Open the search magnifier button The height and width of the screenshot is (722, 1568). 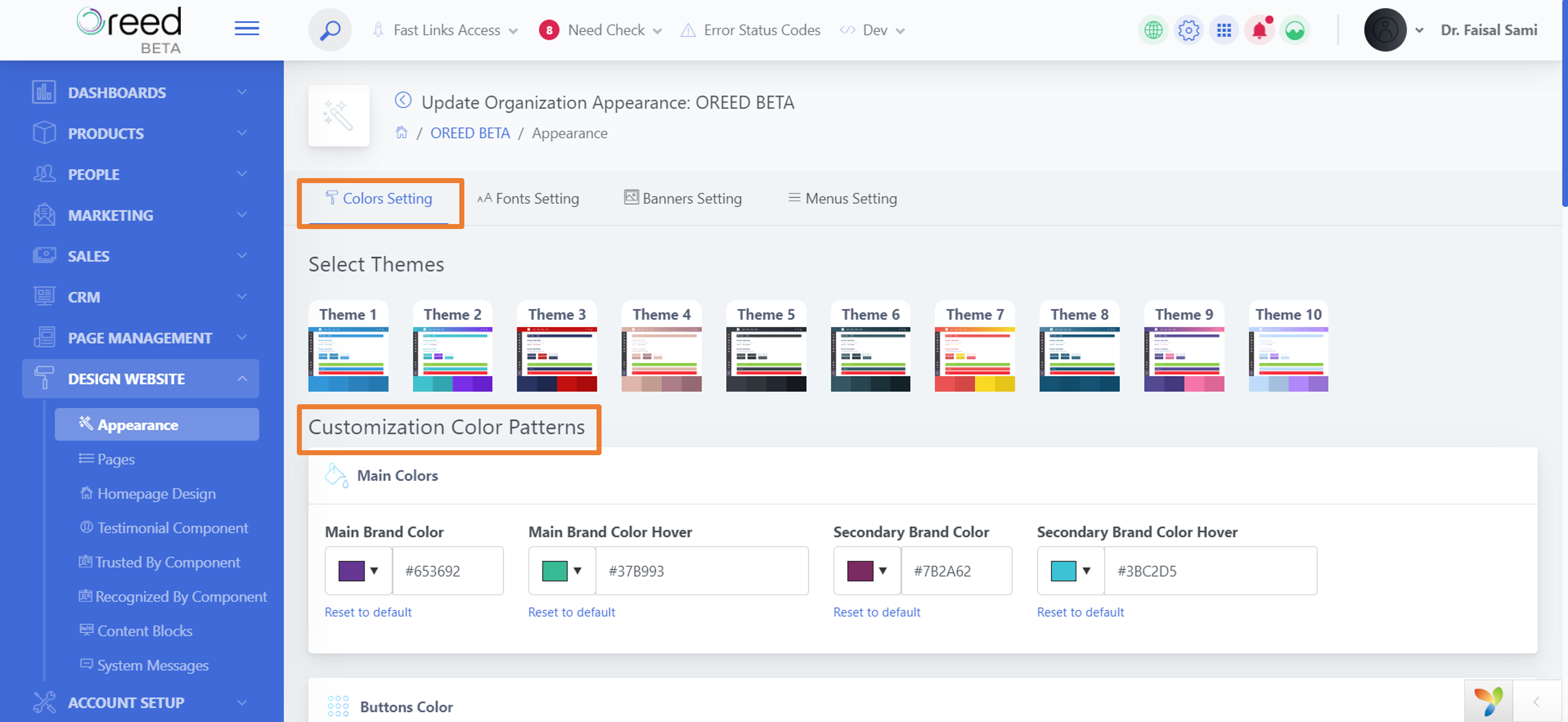(329, 30)
